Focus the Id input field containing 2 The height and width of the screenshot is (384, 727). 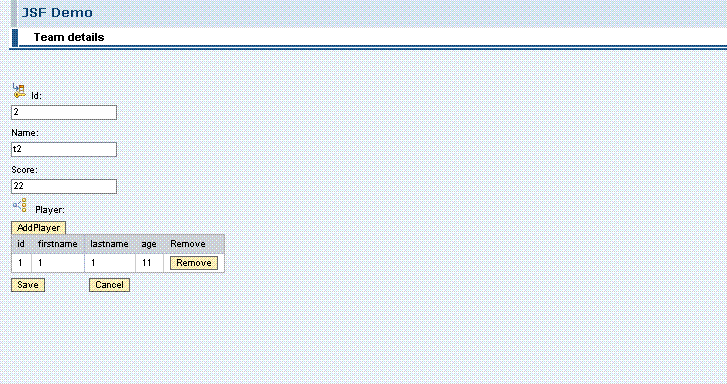(64, 112)
